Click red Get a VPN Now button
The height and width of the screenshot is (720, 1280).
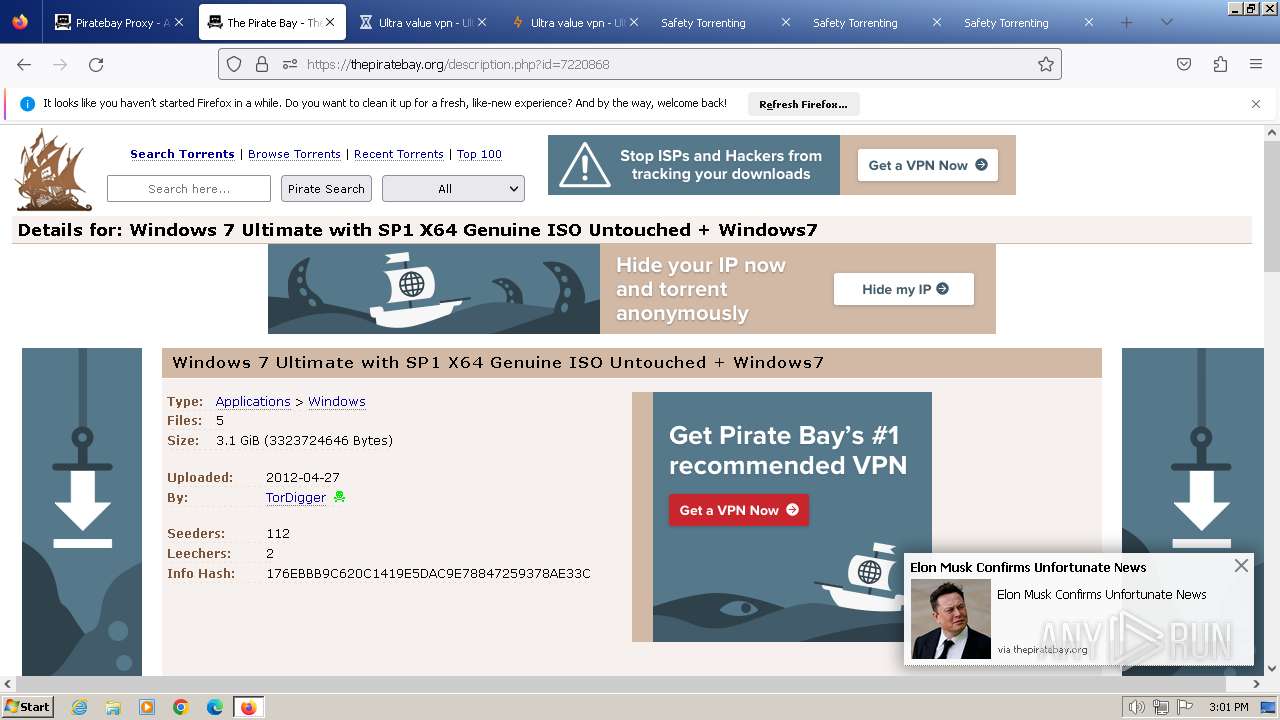click(739, 510)
